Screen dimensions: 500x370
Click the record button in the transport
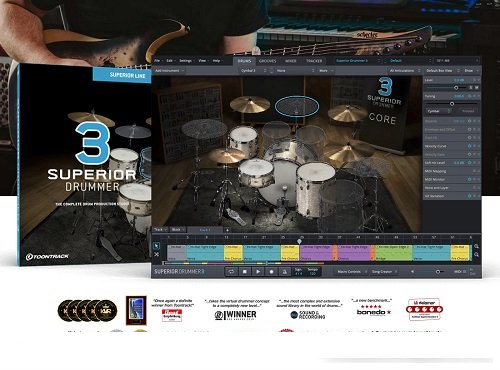tap(271, 272)
